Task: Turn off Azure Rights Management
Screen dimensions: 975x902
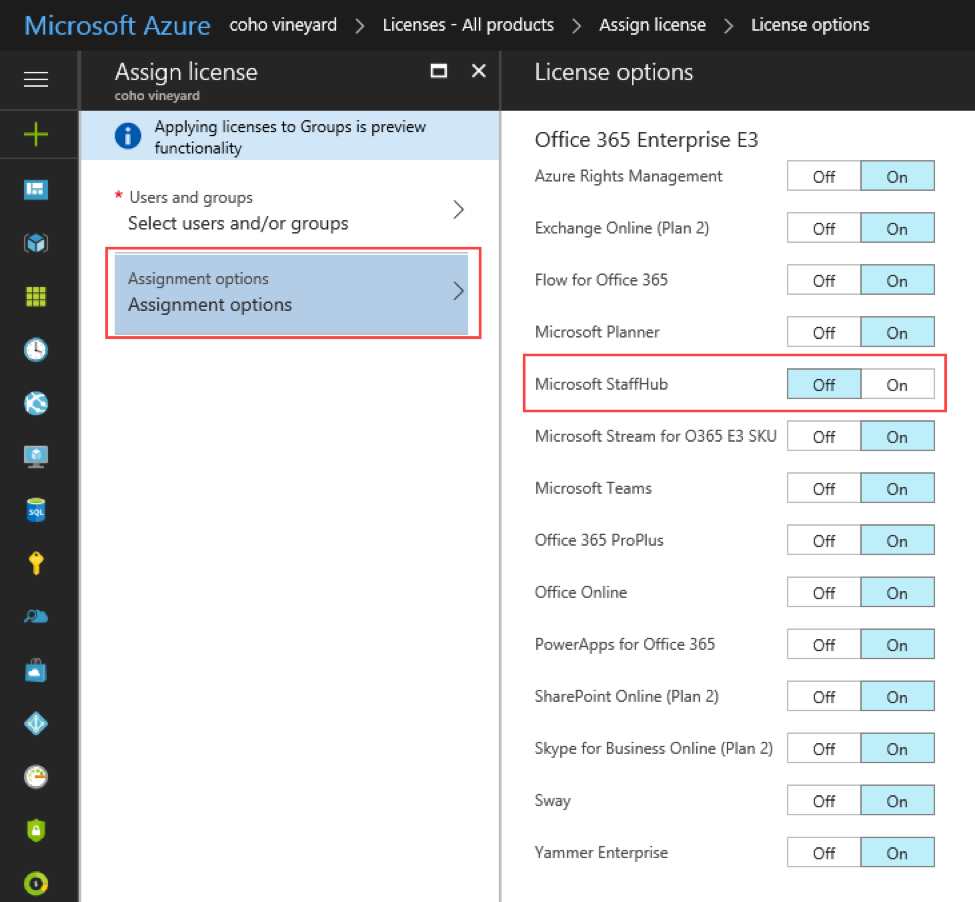Action: pos(824,177)
